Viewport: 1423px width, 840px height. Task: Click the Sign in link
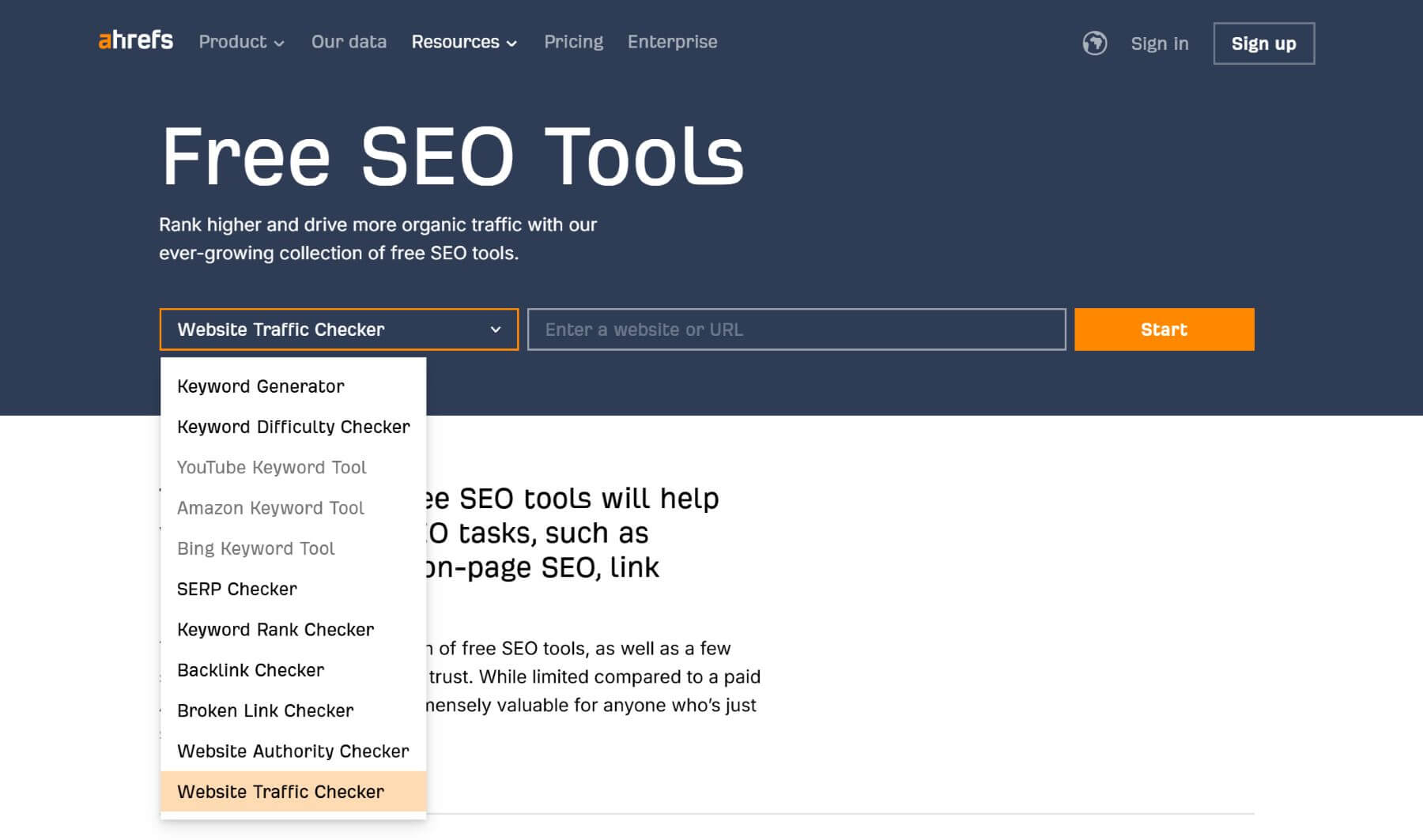1159,44
